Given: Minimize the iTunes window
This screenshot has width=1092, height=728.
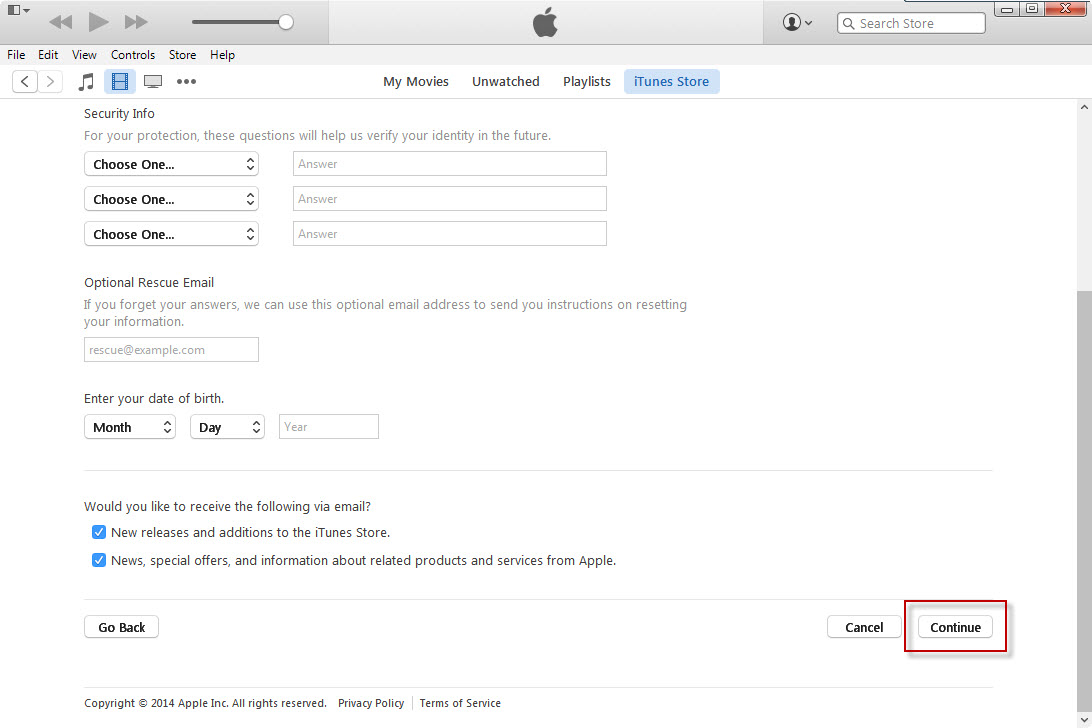Looking at the screenshot, I should pos(1006,9).
